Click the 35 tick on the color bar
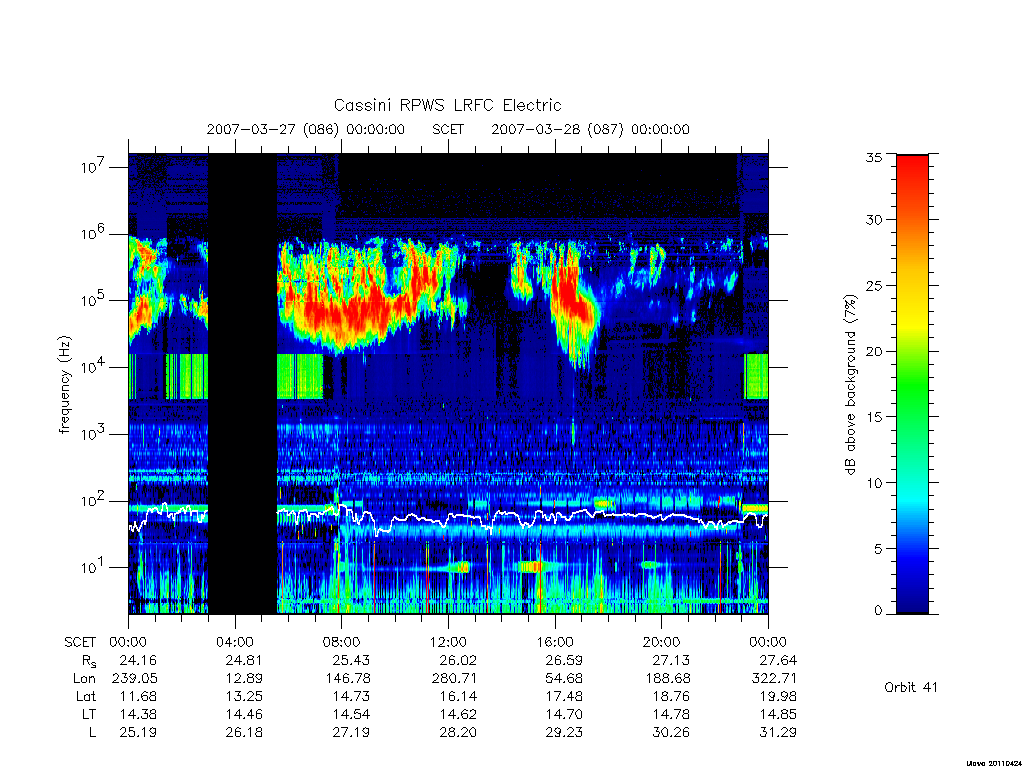This screenshot has height=768, width=1024. coord(873,157)
